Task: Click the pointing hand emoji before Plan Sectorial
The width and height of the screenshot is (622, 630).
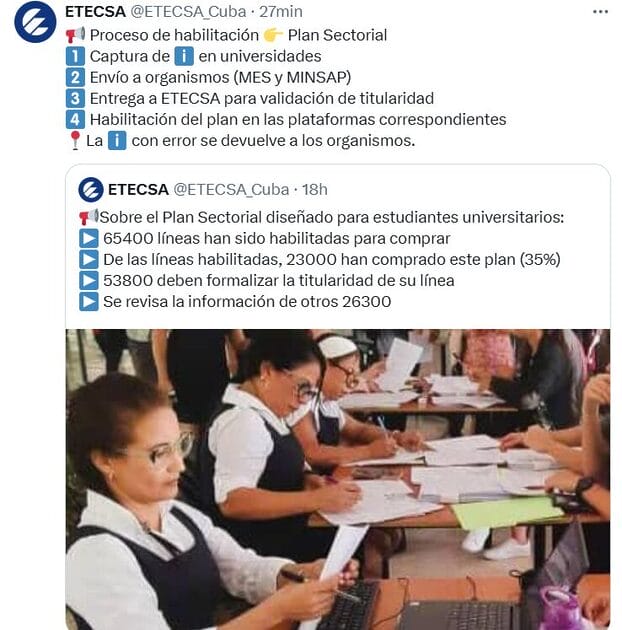Action: 273,35
